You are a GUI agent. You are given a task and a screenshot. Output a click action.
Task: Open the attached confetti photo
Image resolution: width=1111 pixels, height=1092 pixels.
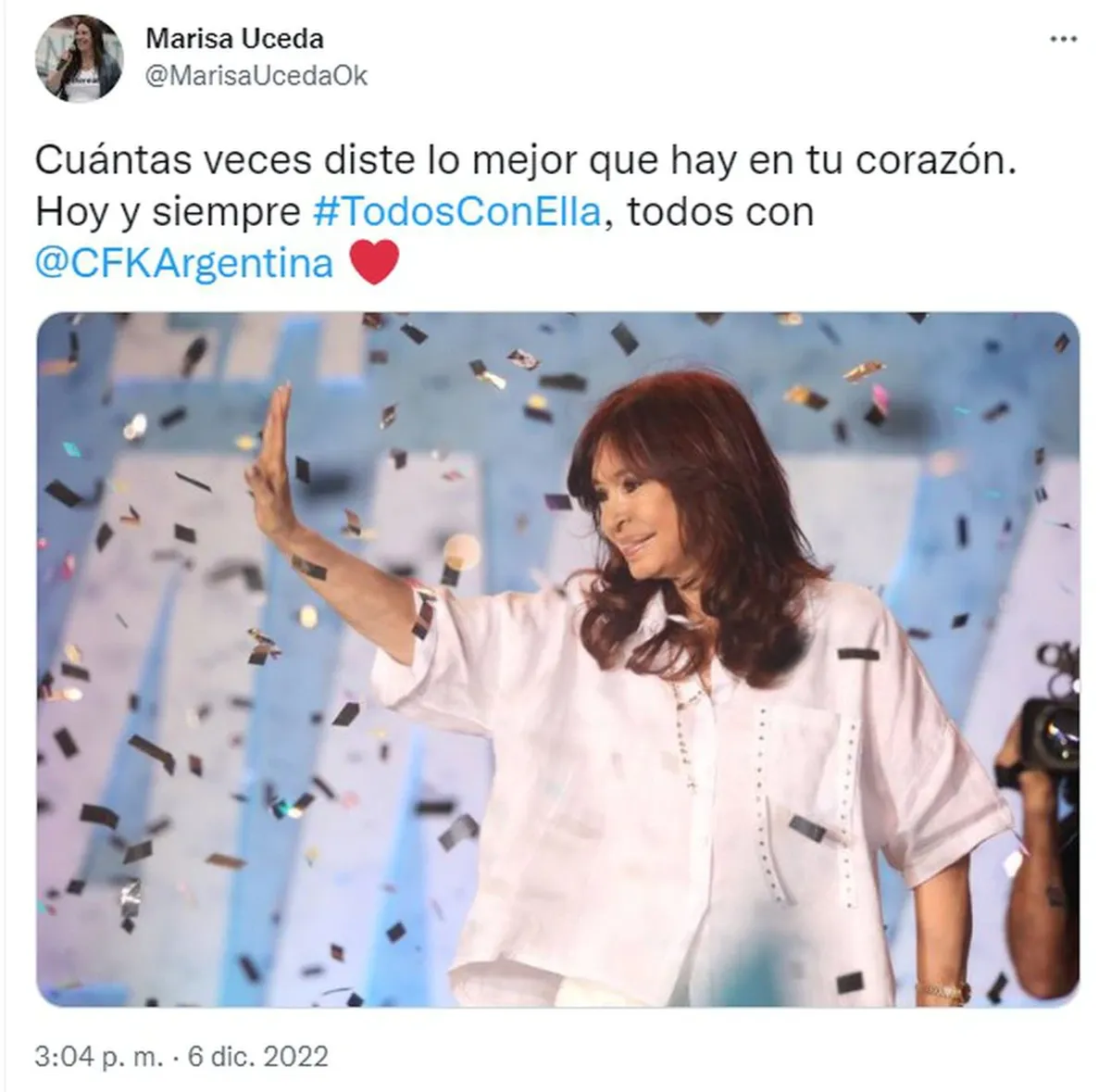click(x=557, y=659)
